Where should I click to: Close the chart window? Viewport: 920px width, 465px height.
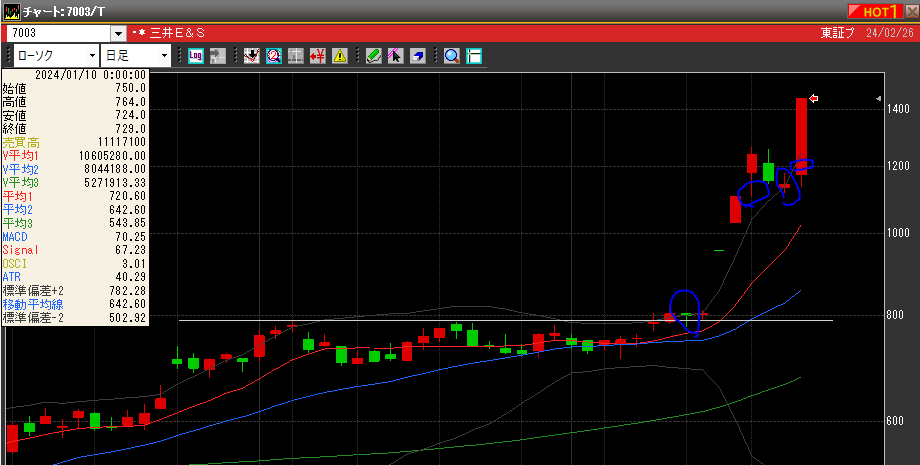click(911, 11)
